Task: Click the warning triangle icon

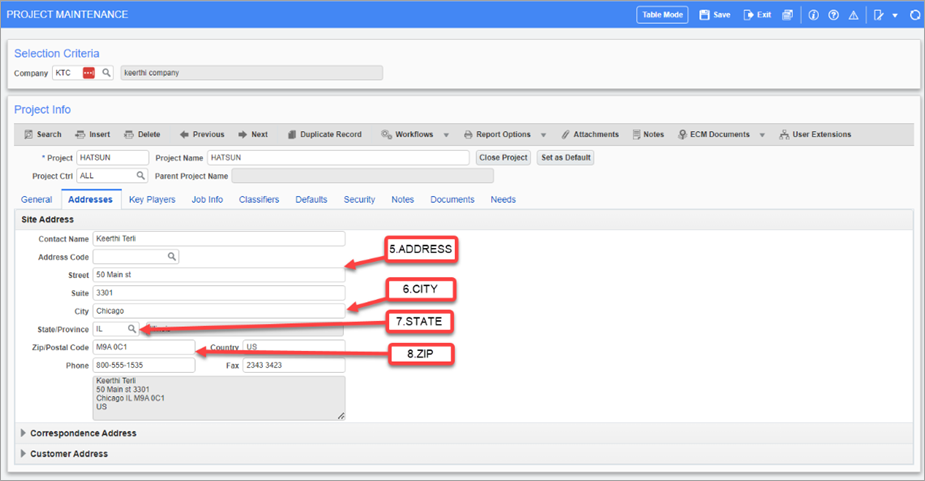Action: [x=853, y=15]
